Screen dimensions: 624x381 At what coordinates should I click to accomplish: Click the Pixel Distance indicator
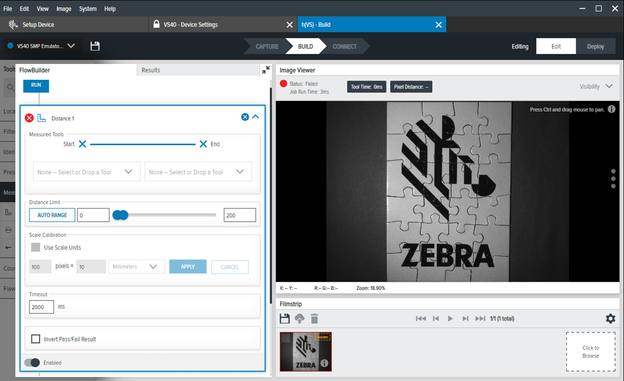(x=411, y=87)
